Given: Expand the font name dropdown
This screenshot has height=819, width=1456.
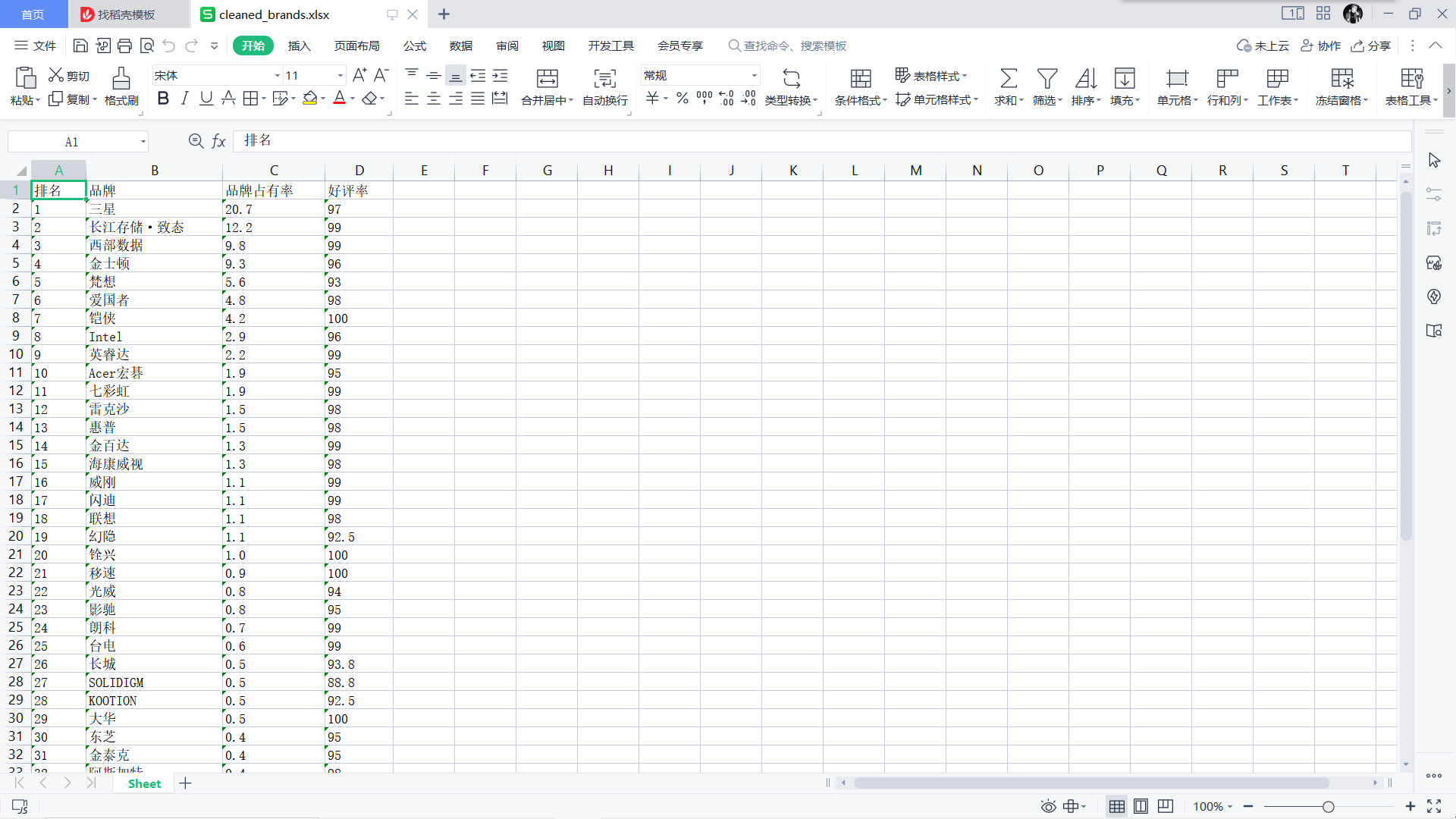Looking at the screenshot, I should coord(277,76).
